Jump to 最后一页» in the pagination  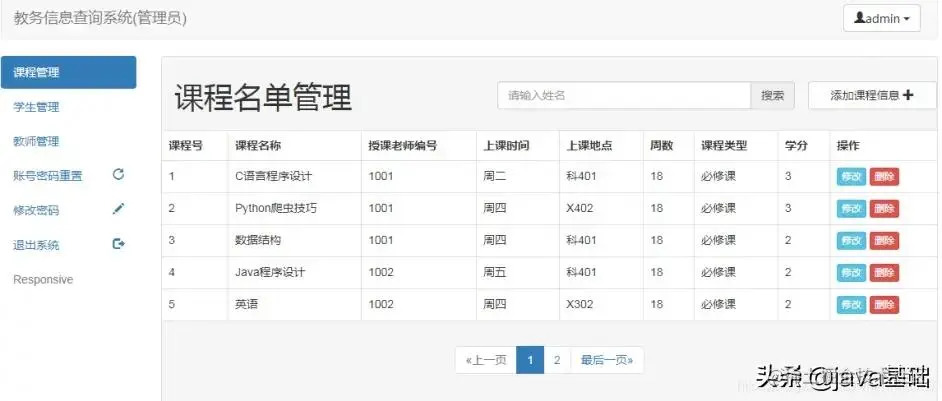(x=607, y=360)
